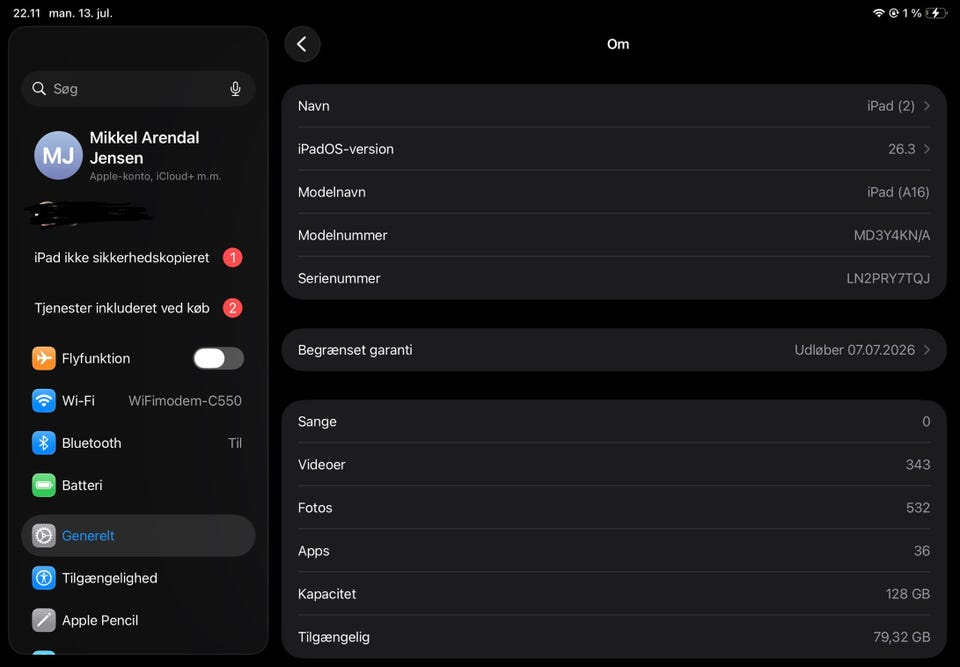Click the Søg search field
960x667 pixels.
click(x=138, y=89)
